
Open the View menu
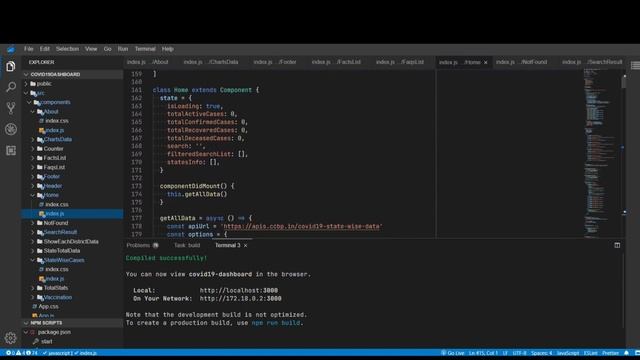pyautogui.click(x=91, y=49)
